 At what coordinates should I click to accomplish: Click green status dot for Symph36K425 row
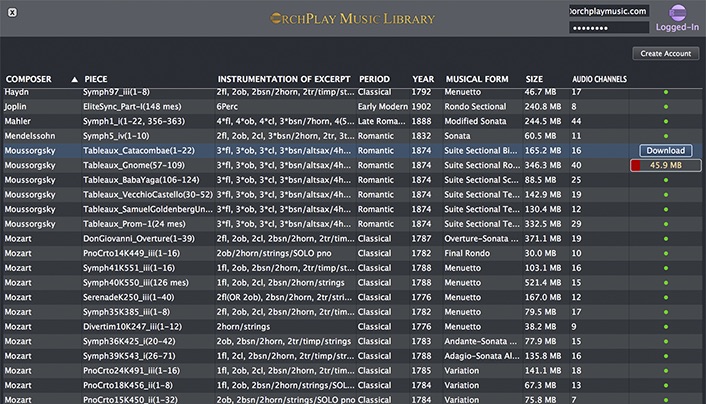coord(666,341)
